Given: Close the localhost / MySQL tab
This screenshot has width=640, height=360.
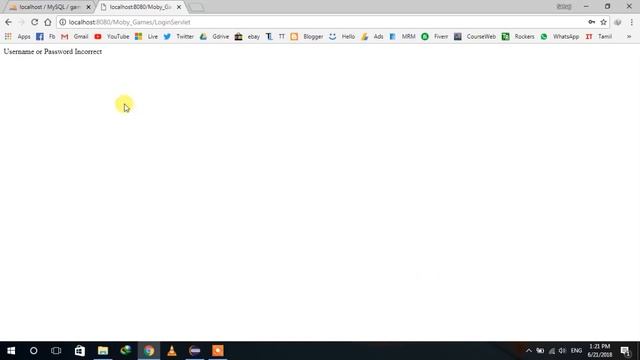Looking at the screenshot, I should click(89, 7).
